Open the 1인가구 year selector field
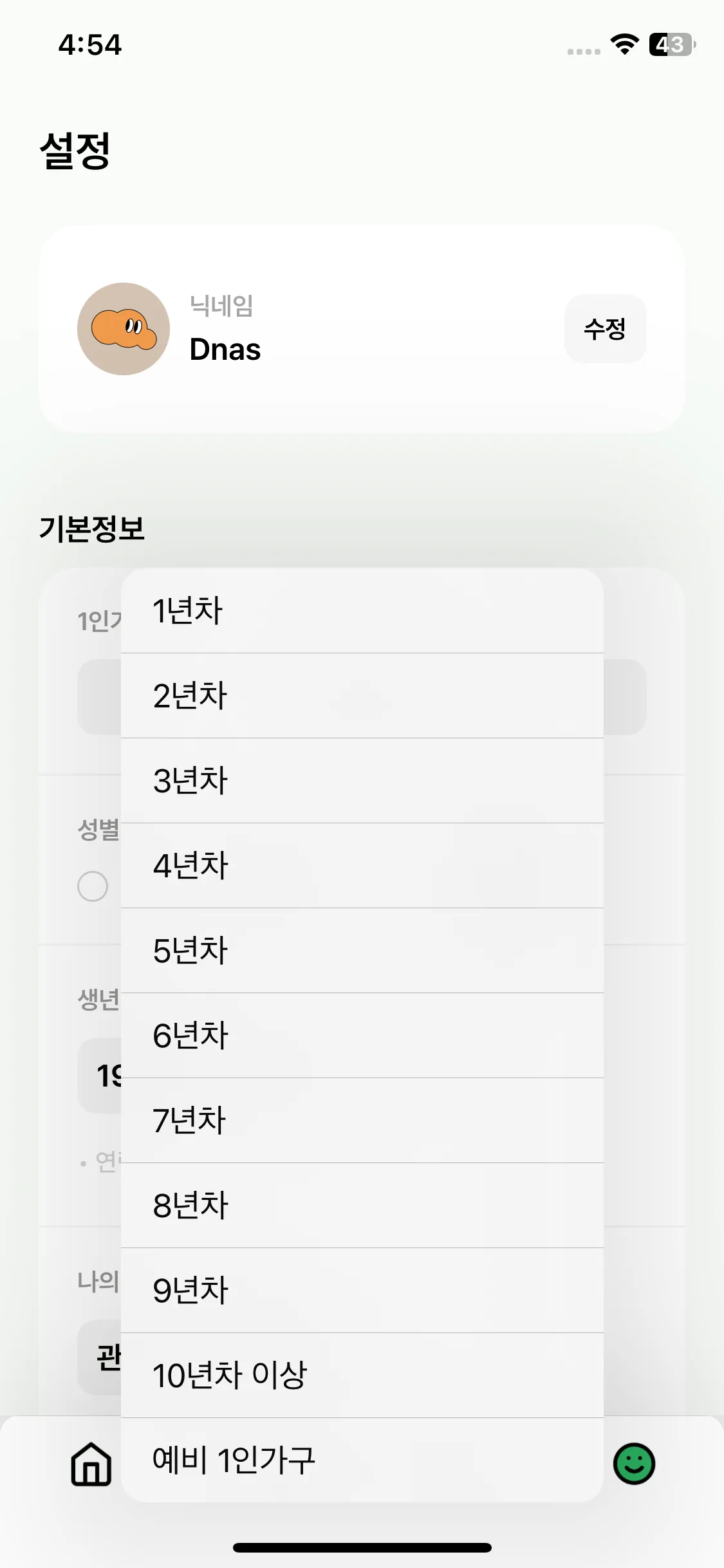This screenshot has width=724, height=1568. pyautogui.click(x=624, y=697)
